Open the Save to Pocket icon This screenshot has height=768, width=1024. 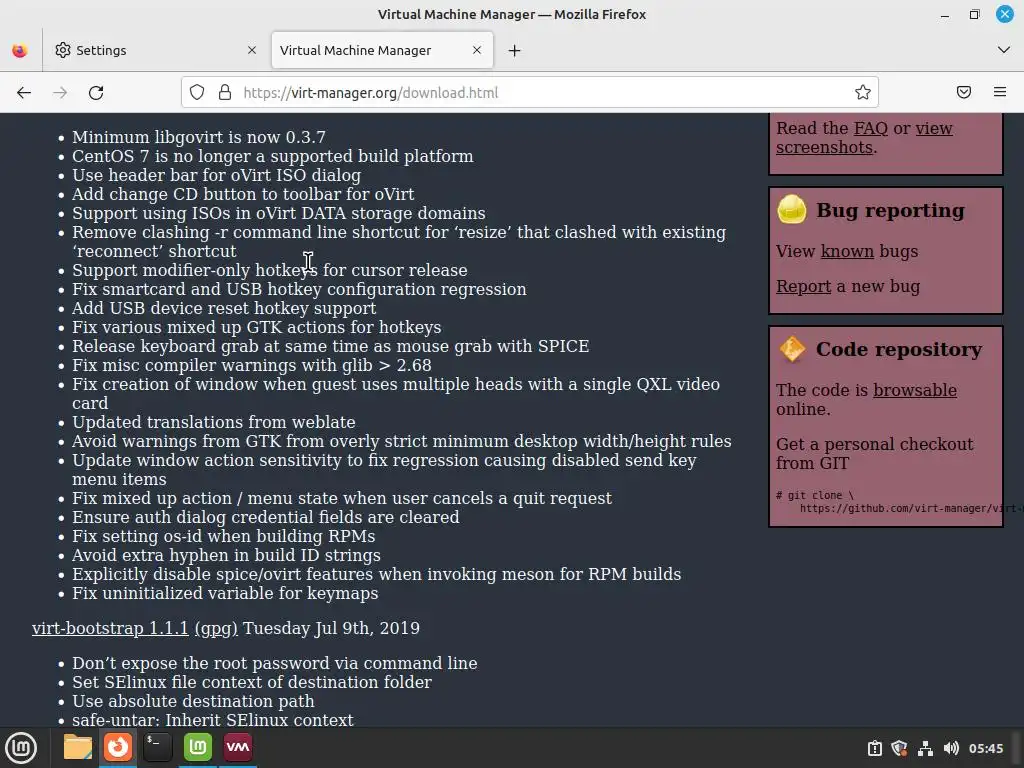(x=964, y=93)
